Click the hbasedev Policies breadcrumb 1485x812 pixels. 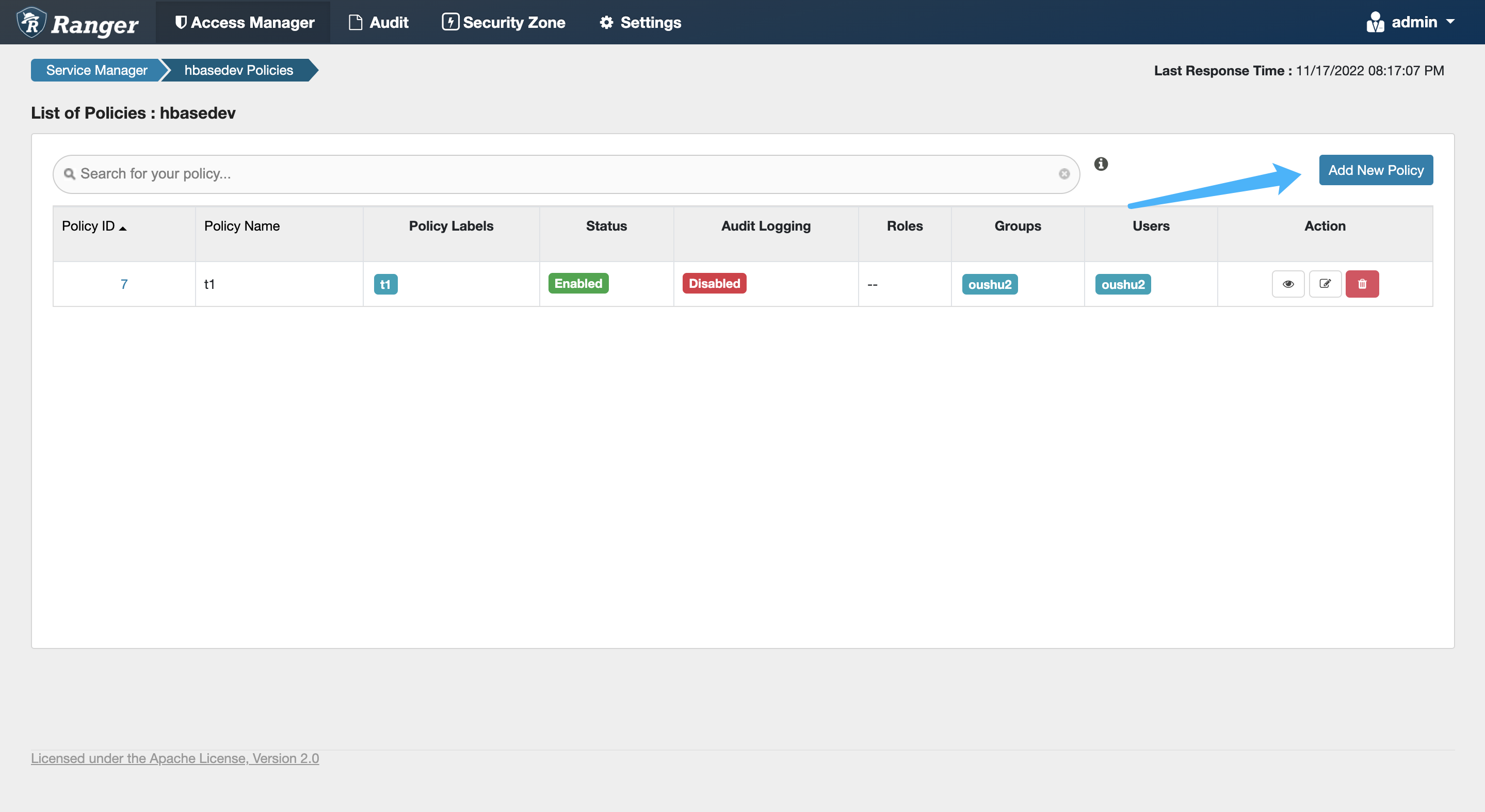239,70
